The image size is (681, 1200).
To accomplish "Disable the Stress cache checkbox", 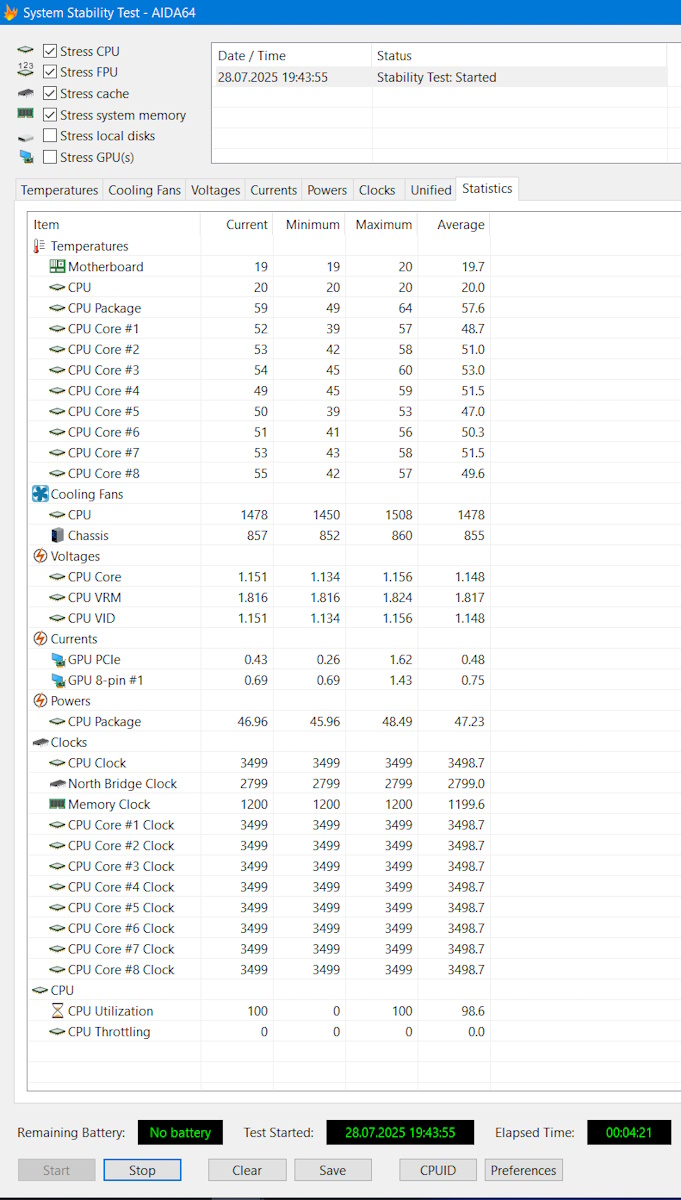I will 50,93.
